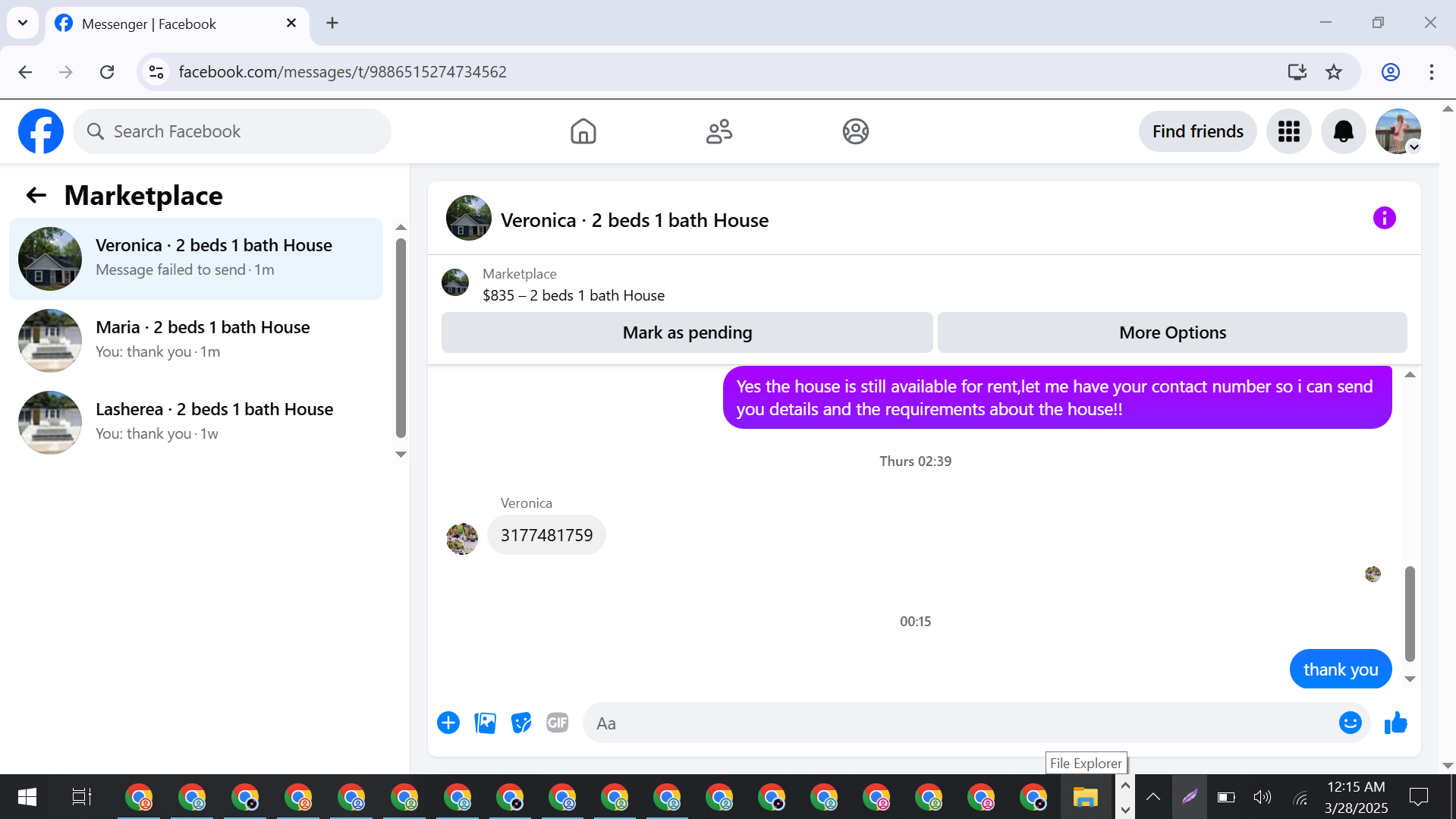Open the Lasherea 2 beds 1 bath conversation
This screenshot has height=819, width=1456.
(196, 422)
